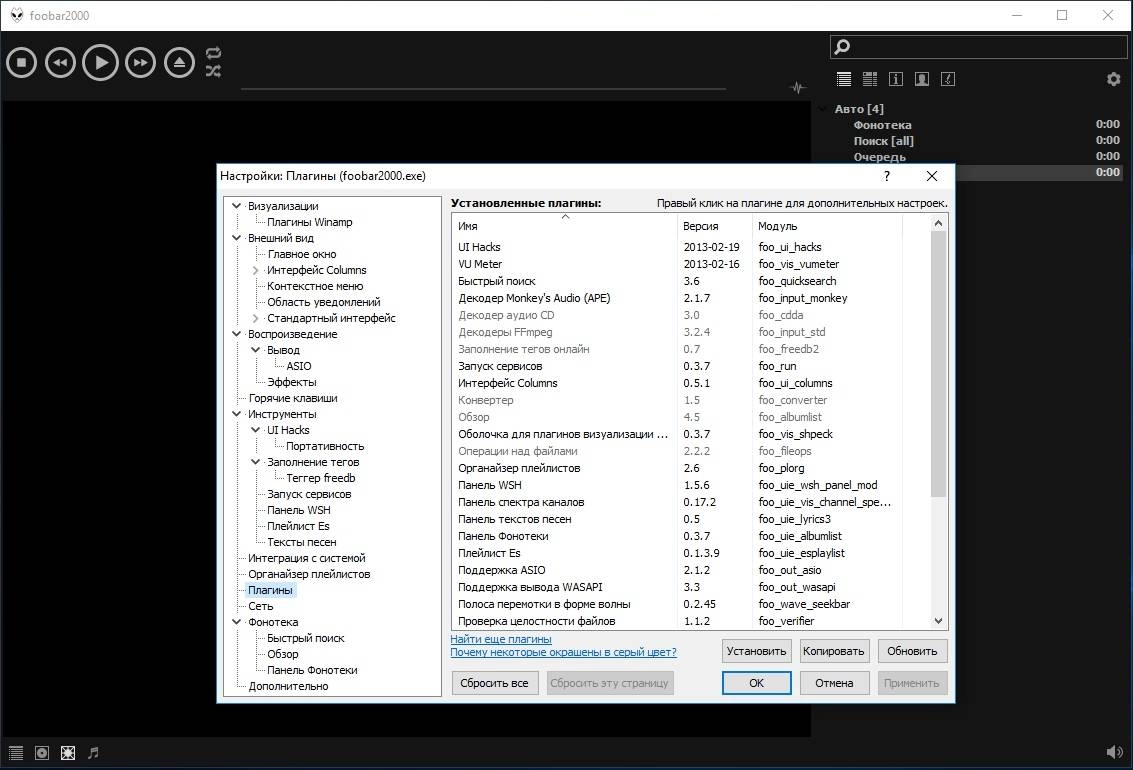Click the plugin list scrollbar up arrow
The width and height of the screenshot is (1133, 770).
click(x=938, y=223)
